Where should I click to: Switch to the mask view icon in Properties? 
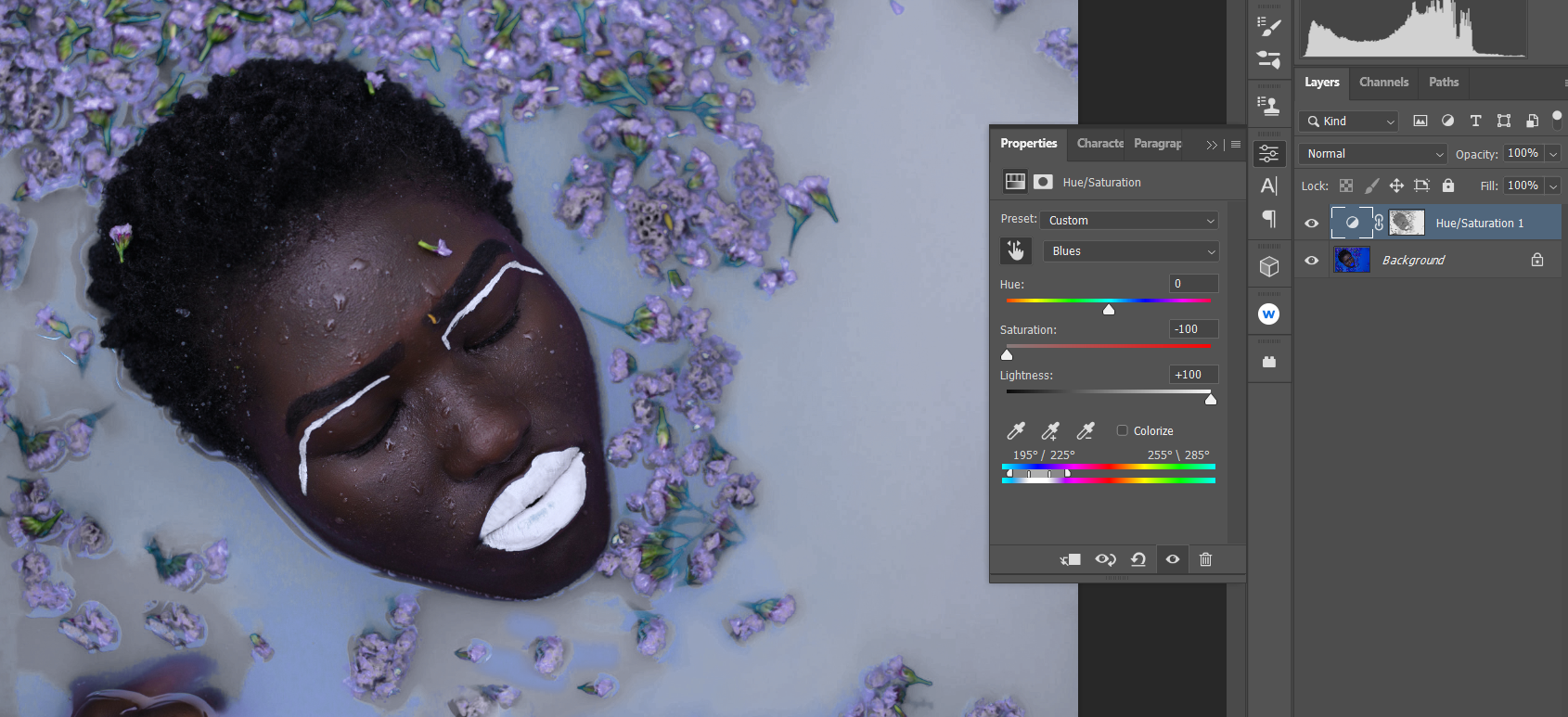1044,182
